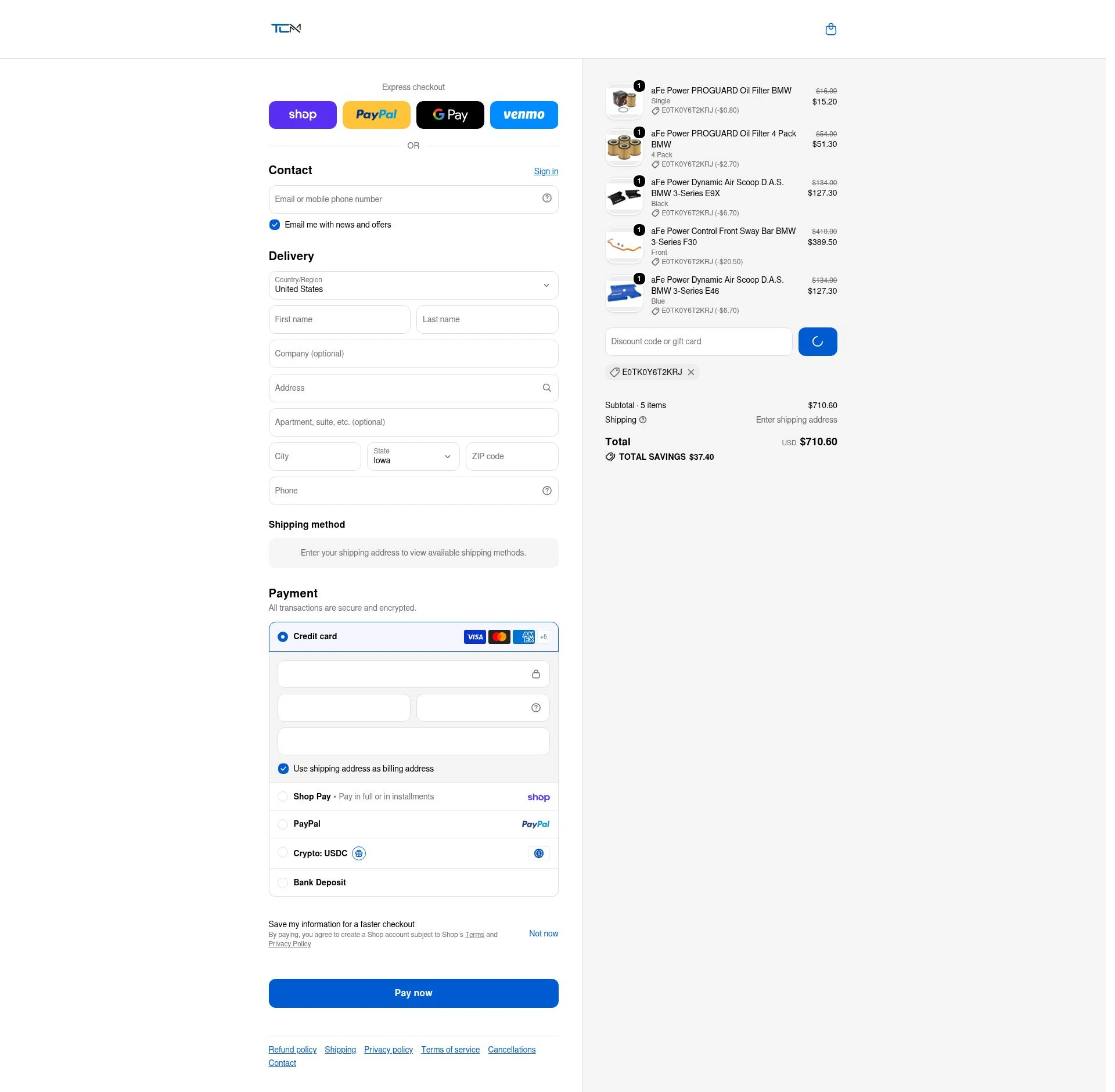Show the +5 more card brands
1115x1092 pixels.
(544, 637)
